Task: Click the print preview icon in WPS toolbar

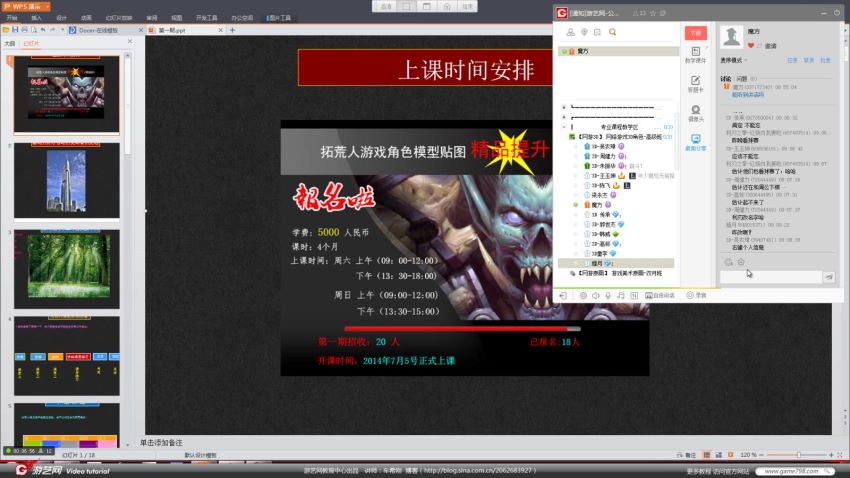Action: tap(34, 30)
